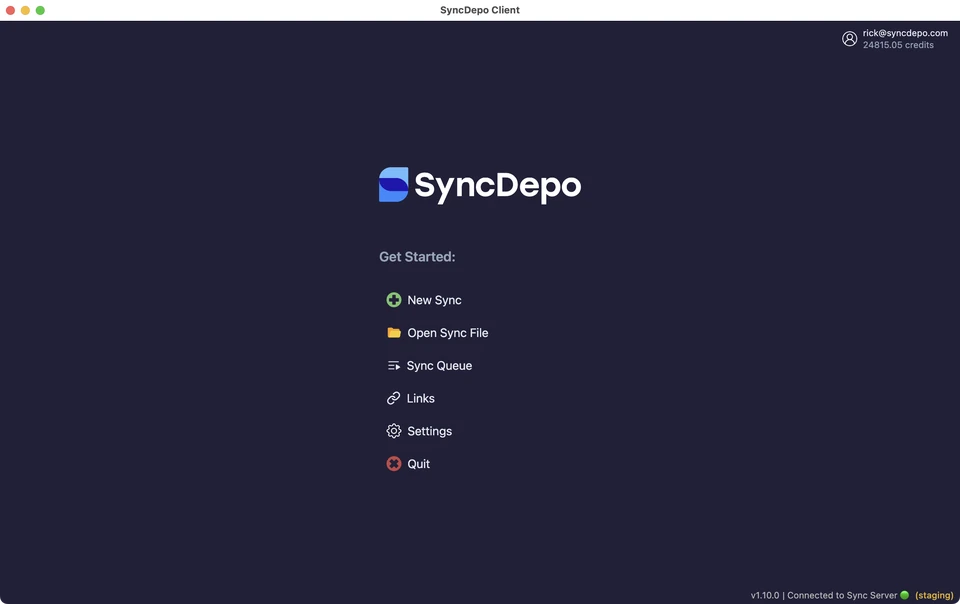Image resolution: width=960 pixels, height=604 pixels.
Task: Click the Settings gear icon
Action: [394, 431]
